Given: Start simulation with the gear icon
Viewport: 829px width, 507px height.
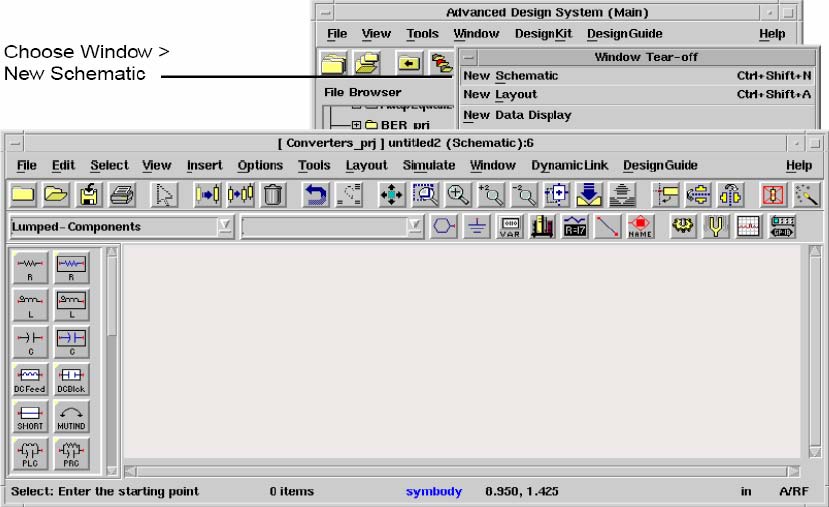Looking at the screenshot, I should pyautogui.click(x=683, y=227).
